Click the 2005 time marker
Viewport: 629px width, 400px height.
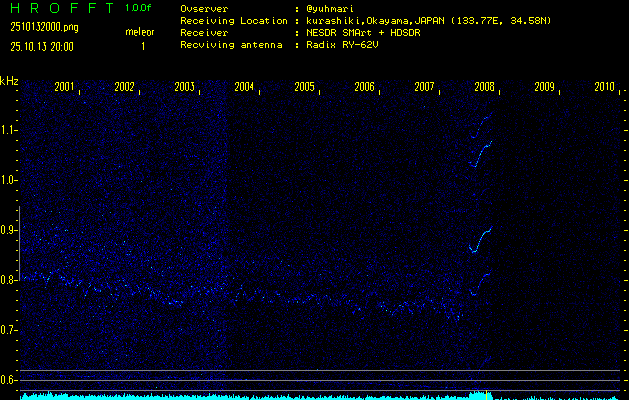point(304,87)
